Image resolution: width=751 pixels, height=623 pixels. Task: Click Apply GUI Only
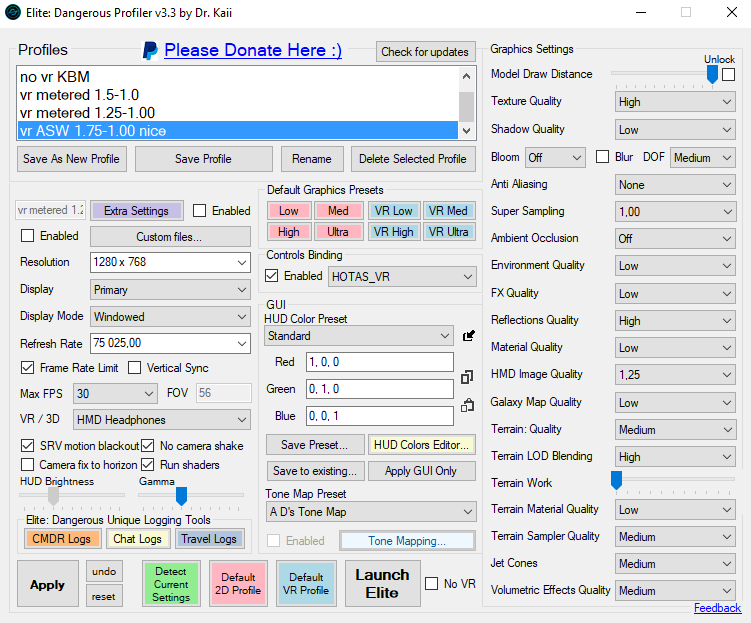click(x=421, y=471)
